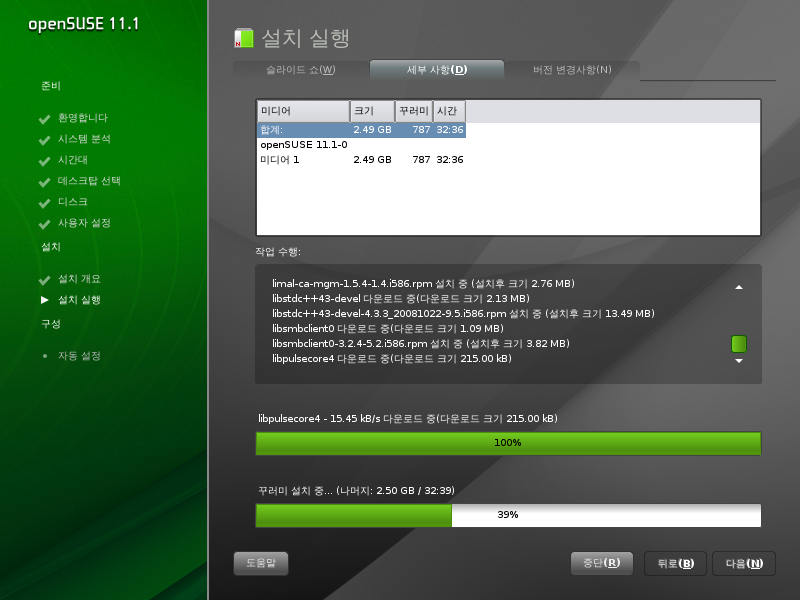Click the 뒤로(B) back button
Viewport: 800px width, 600px height.
click(x=675, y=563)
